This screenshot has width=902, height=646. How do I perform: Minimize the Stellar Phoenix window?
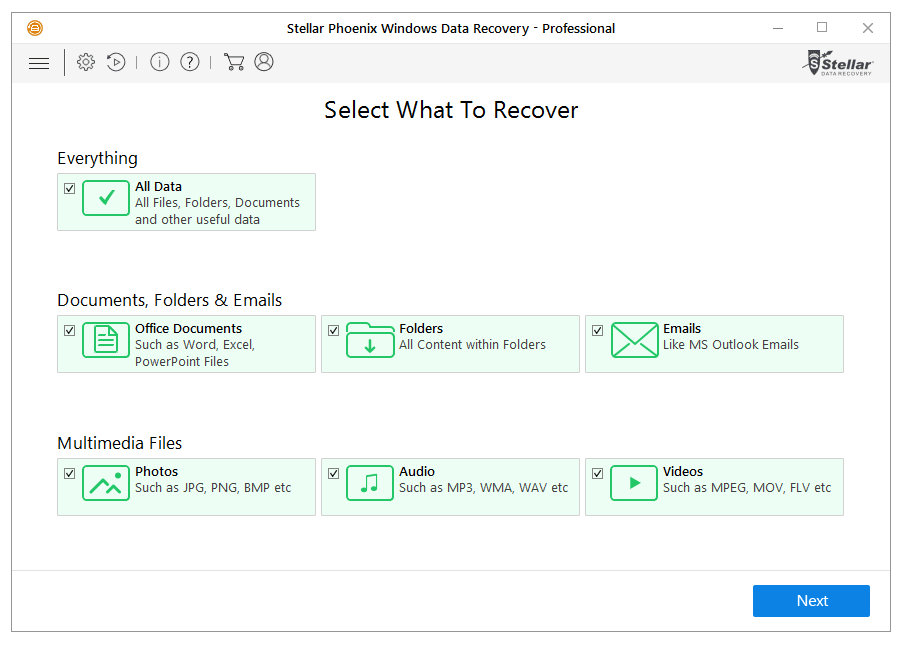(x=778, y=28)
